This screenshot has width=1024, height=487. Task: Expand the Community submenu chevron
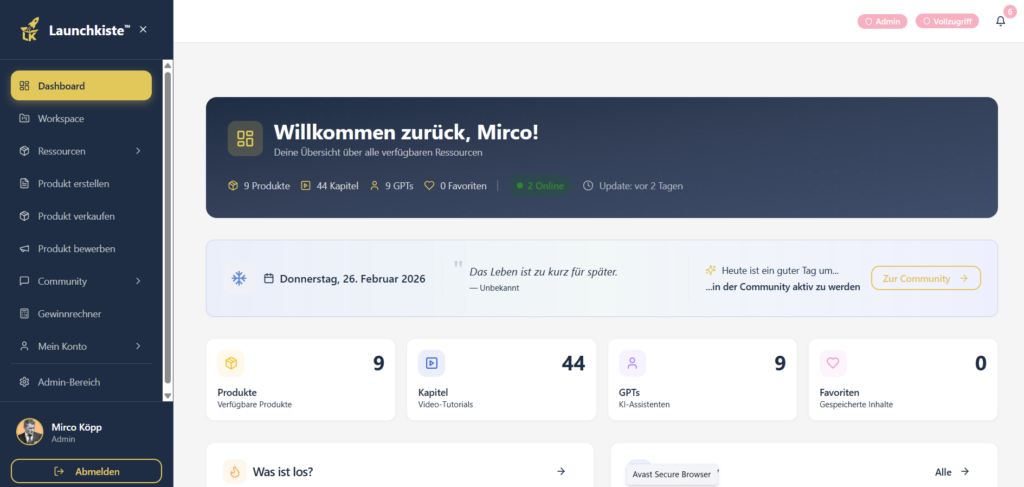(138, 281)
